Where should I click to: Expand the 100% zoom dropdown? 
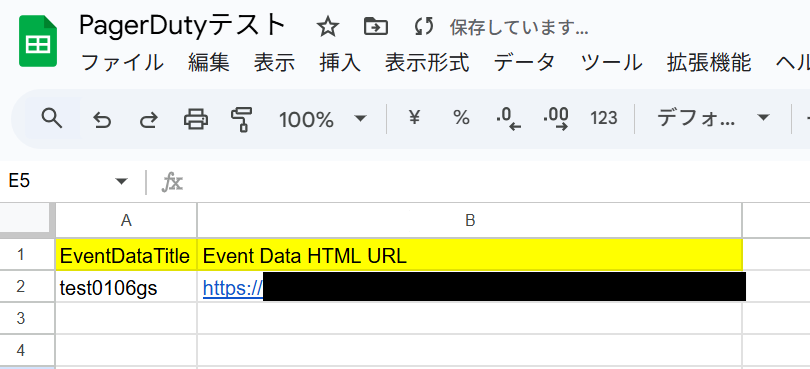pos(360,119)
